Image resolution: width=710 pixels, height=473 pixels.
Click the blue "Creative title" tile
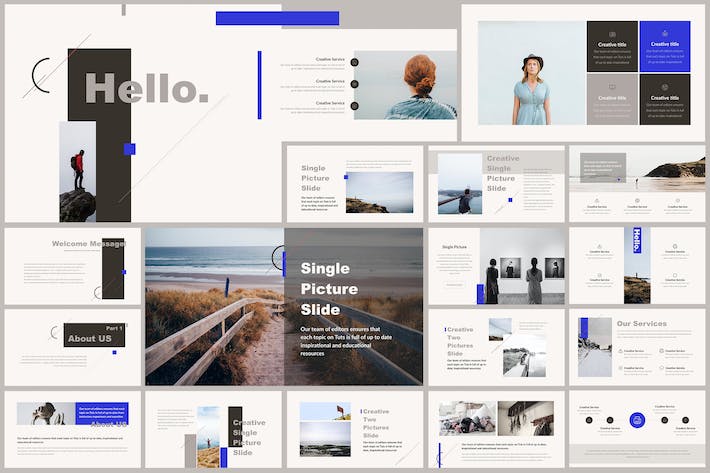pyautogui.click(x=665, y=46)
